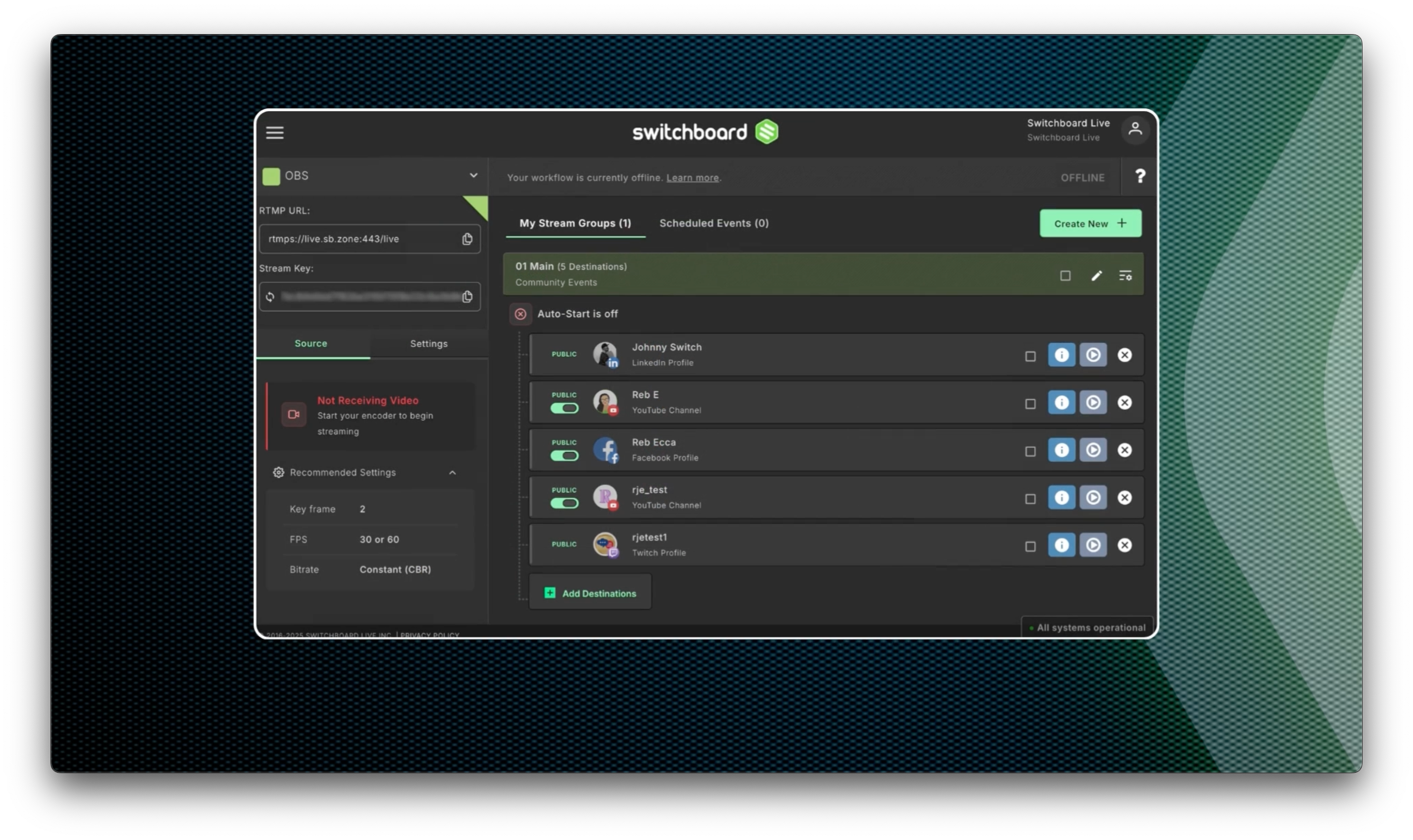Viewport: 1413px width, 840px height.
Task: Click the OFFLINE status label
Action: pos(1083,178)
